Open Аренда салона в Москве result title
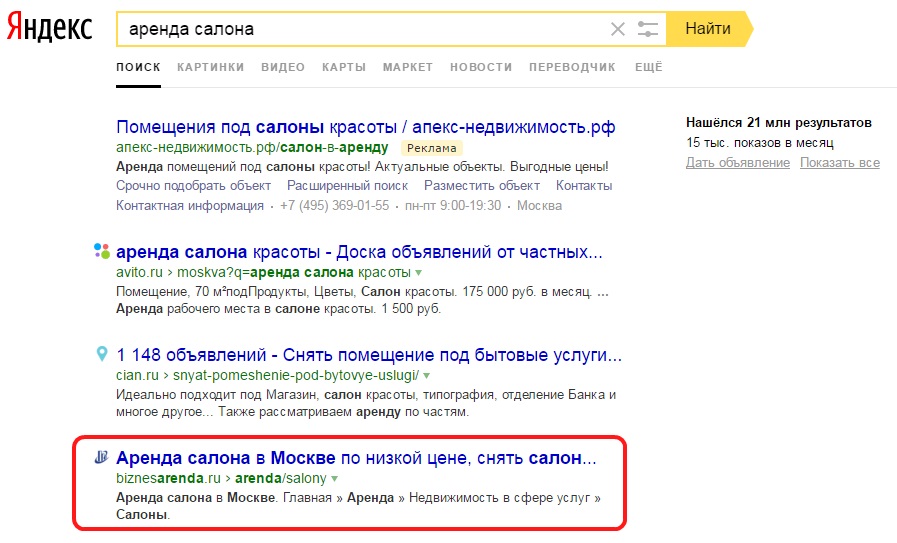 (x=356, y=458)
